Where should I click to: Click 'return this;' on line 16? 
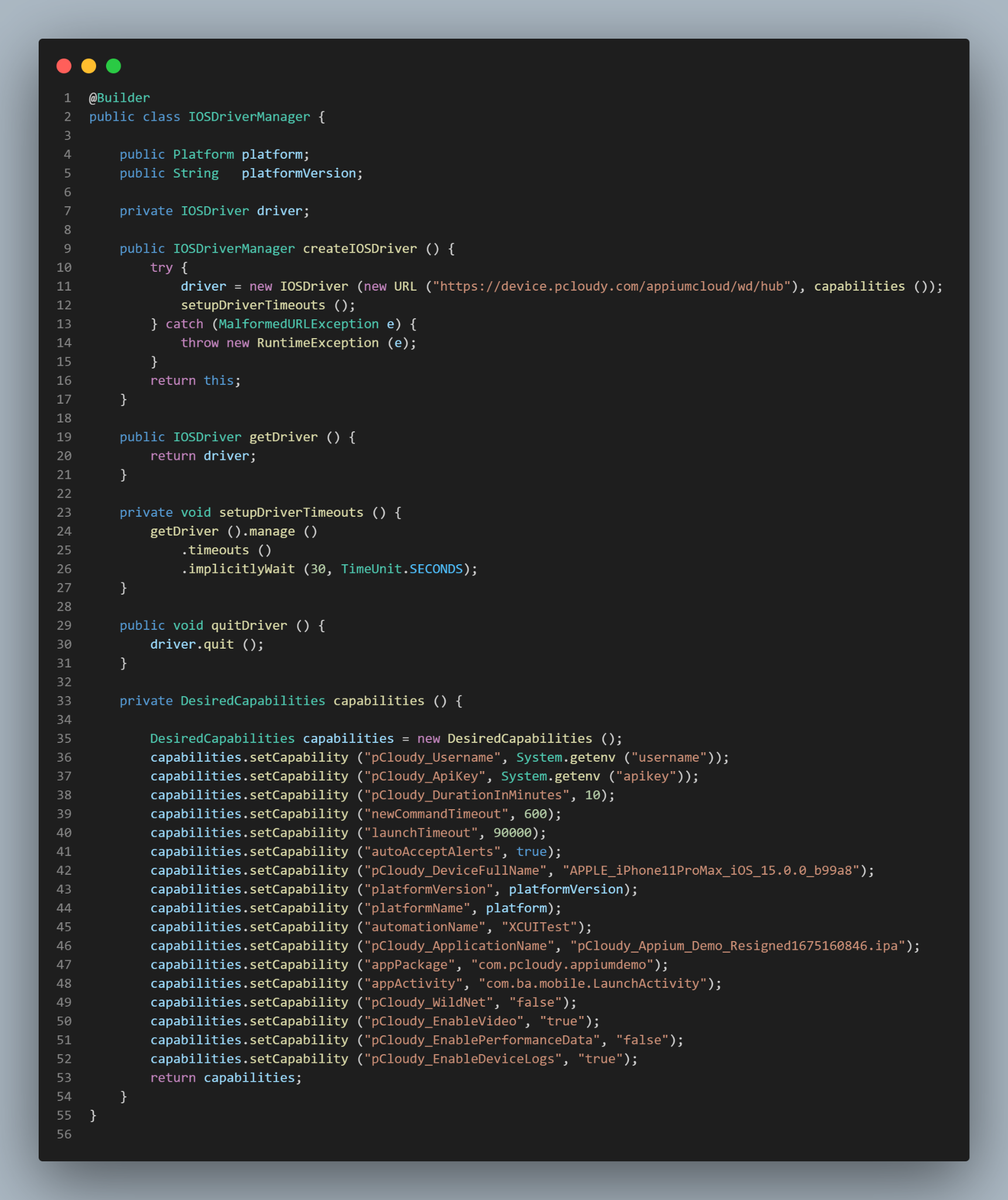coord(196,381)
